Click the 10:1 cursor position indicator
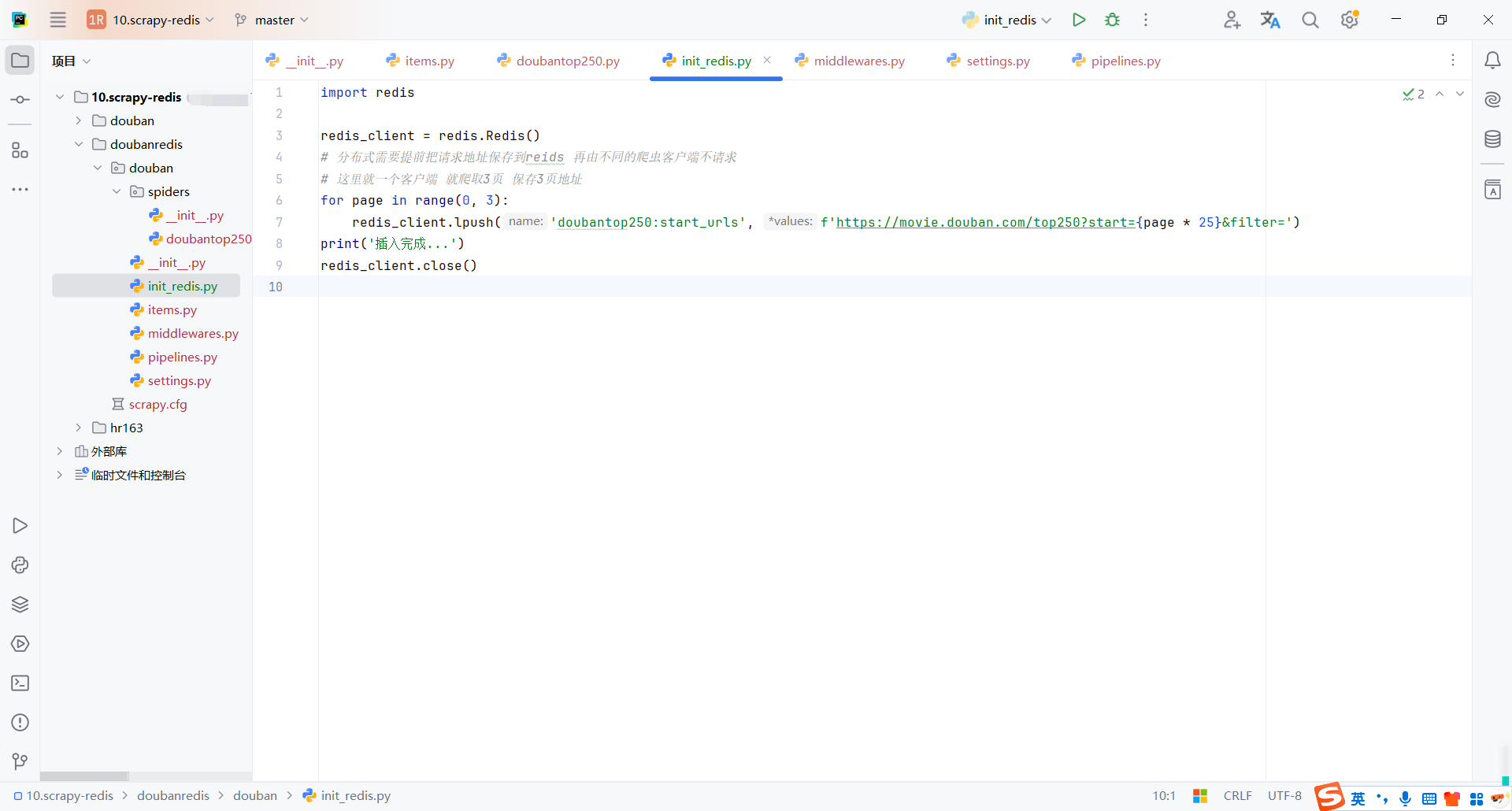Screen dimensions: 1512x811 click(x=1164, y=795)
